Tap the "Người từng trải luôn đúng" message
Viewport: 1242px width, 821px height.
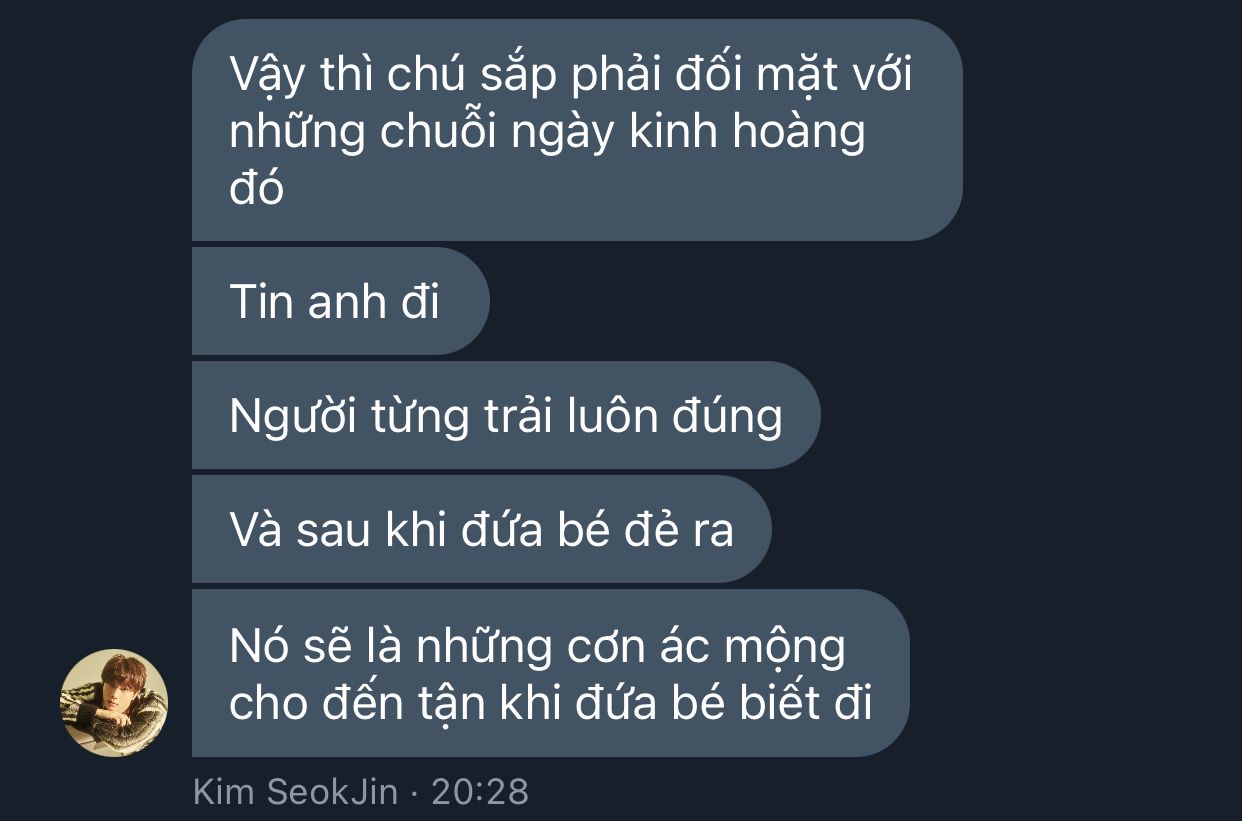(x=506, y=415)
